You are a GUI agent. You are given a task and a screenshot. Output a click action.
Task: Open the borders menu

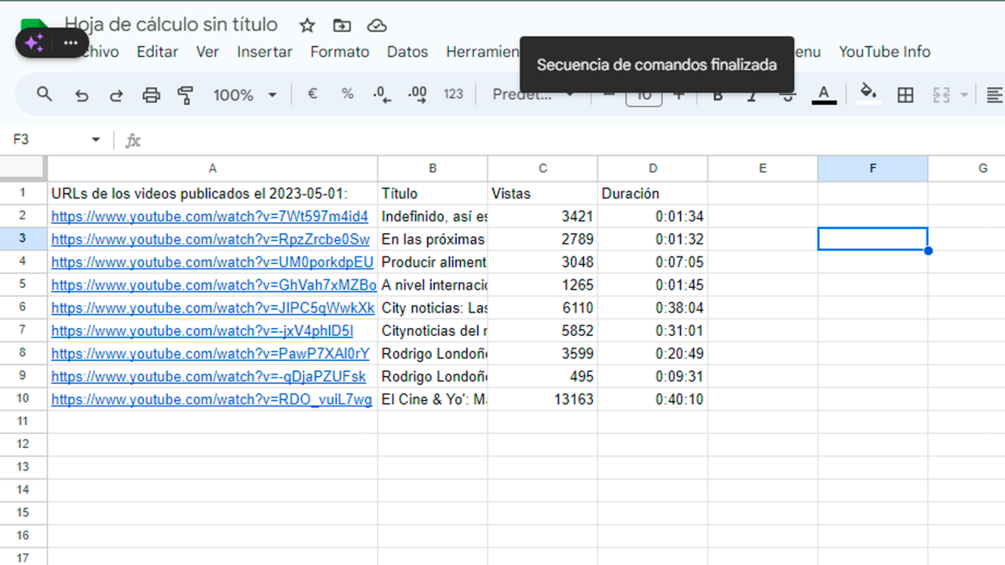(x=905, y=95)
